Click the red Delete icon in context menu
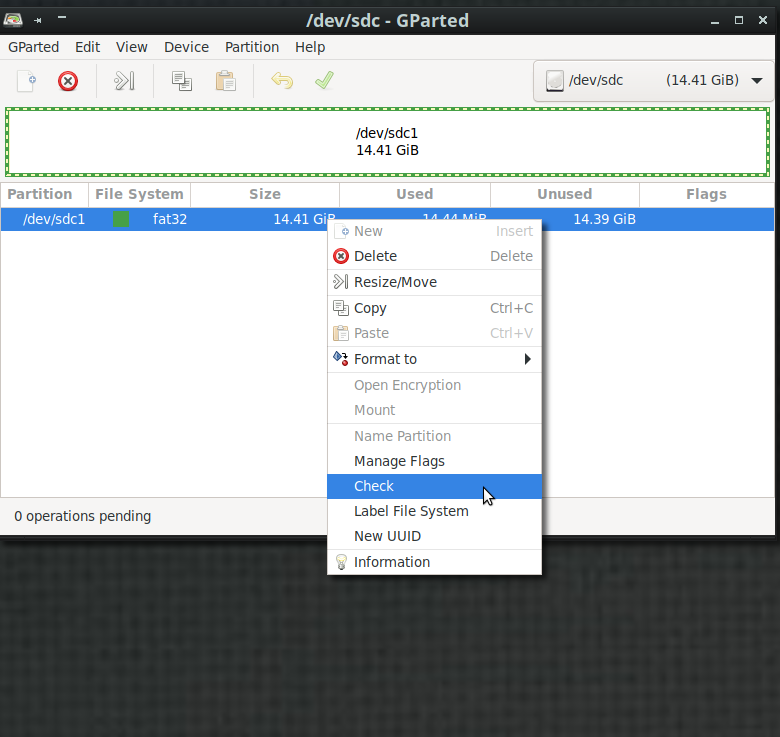The width and height of the screenshot is (780, 737). click(341, 256)
